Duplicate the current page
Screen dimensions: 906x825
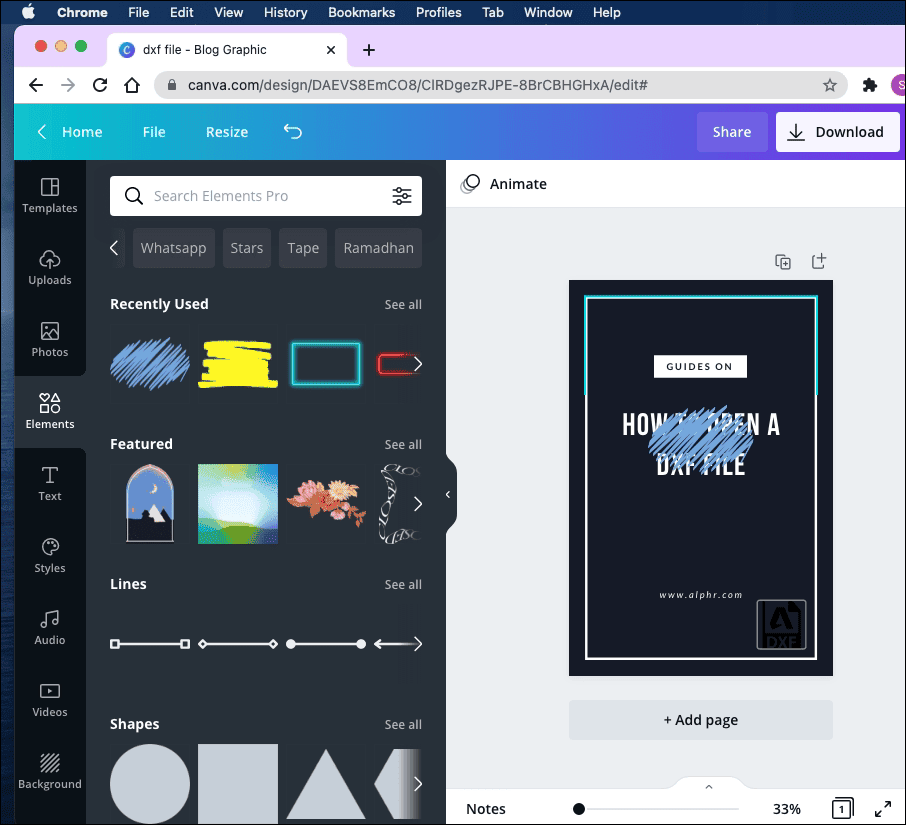tap(783, 261)
